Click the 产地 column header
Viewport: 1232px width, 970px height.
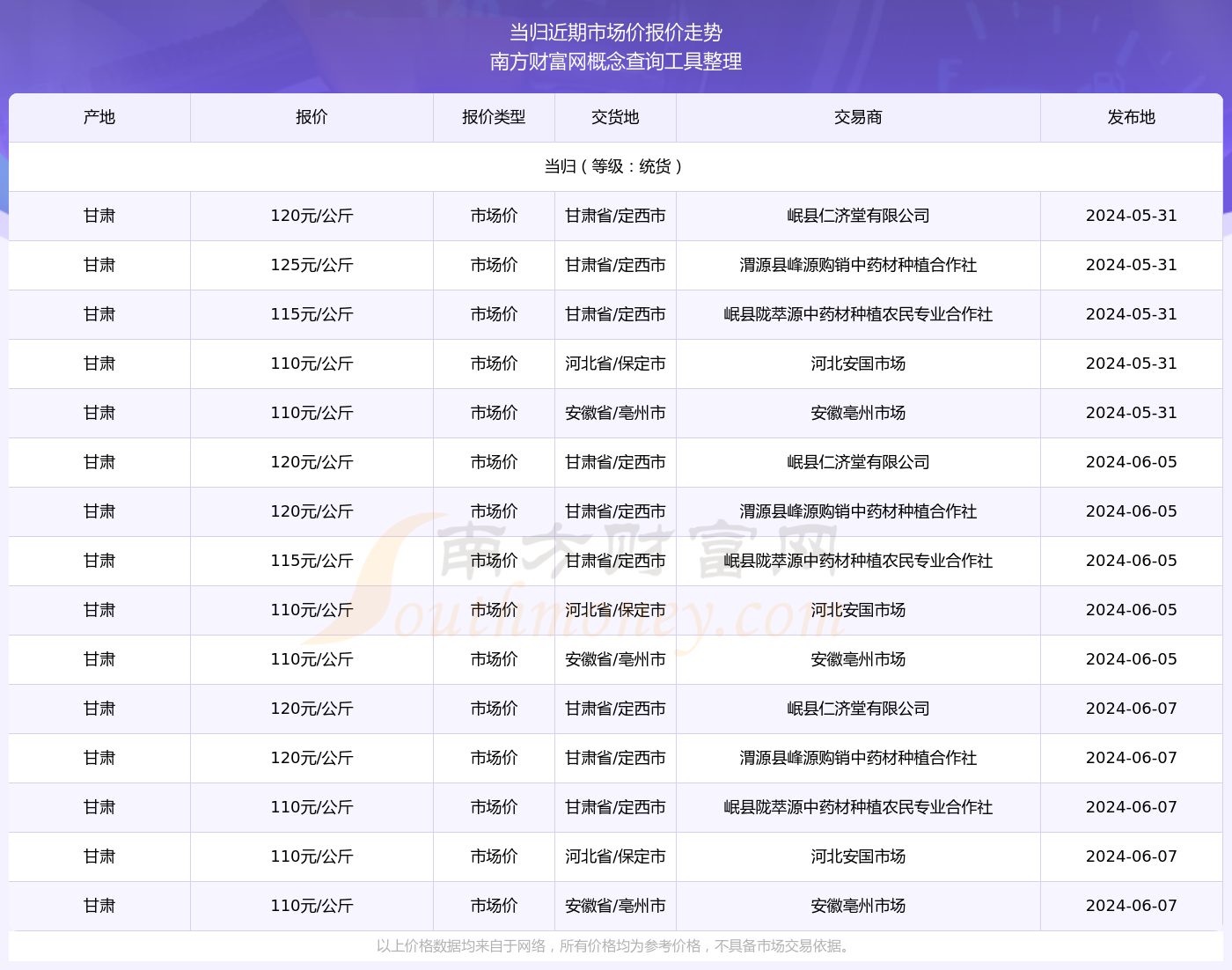click(99, 117)
